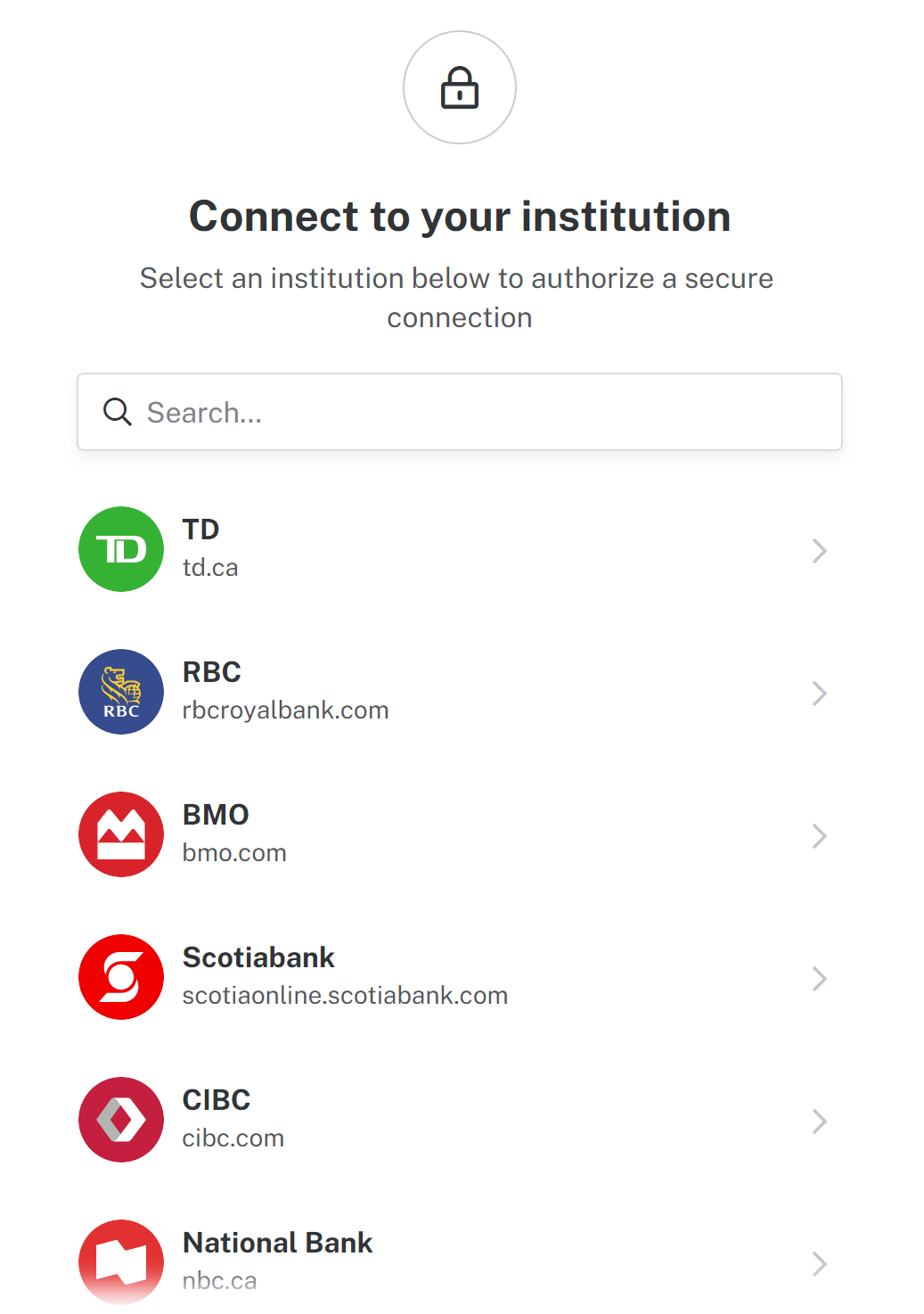Click the CIBC maroon diamond logo
Image resolution: width=924 pixels, height=1314 pixels.
(121, 1120)
